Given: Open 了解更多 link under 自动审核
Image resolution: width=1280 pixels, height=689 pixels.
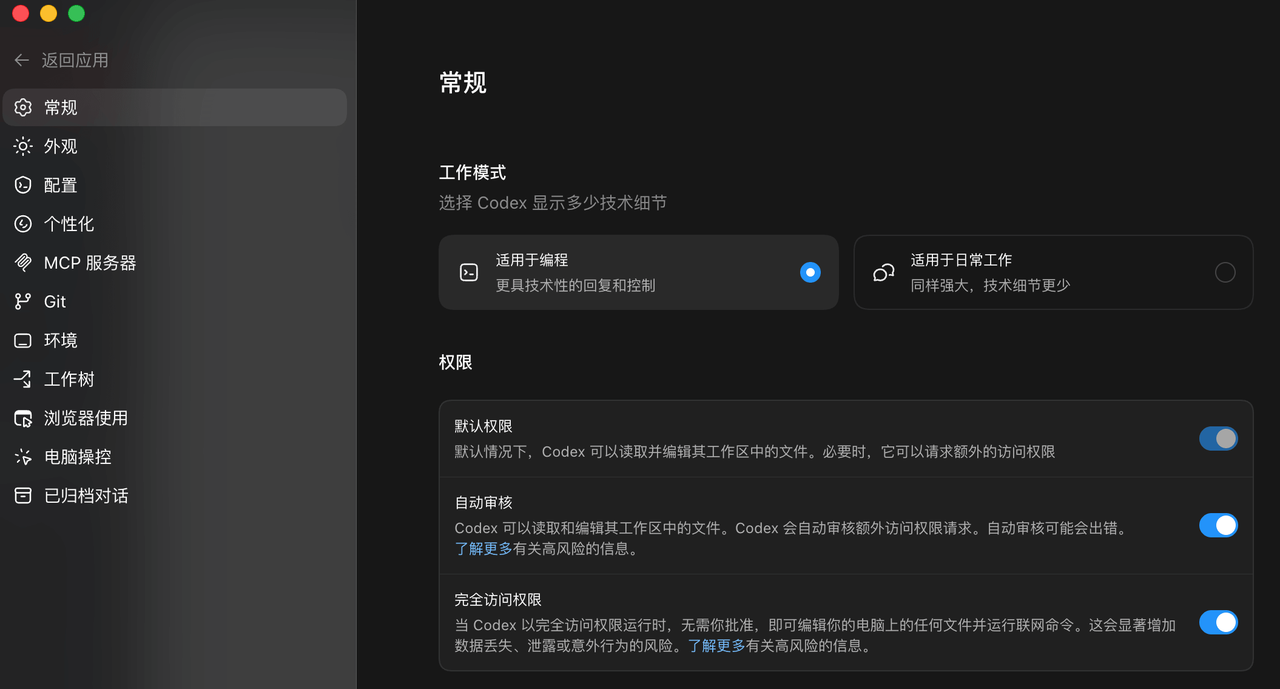Looking at the screenshot, I should coord(483,548).
